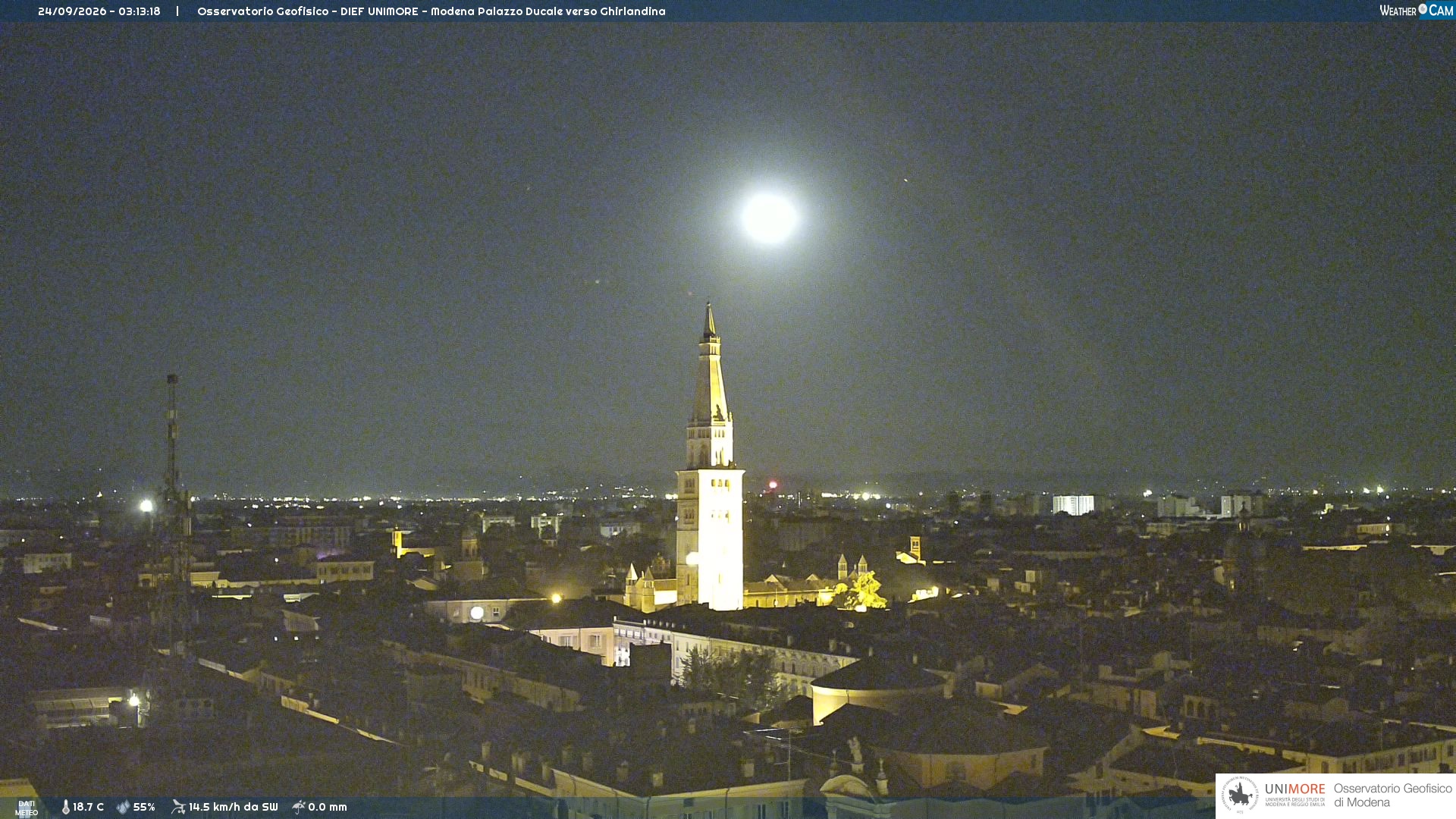1456x819 pixels.
Task: Click the 14.5 km/h da SW wind reading
Action: click(233, 807)
